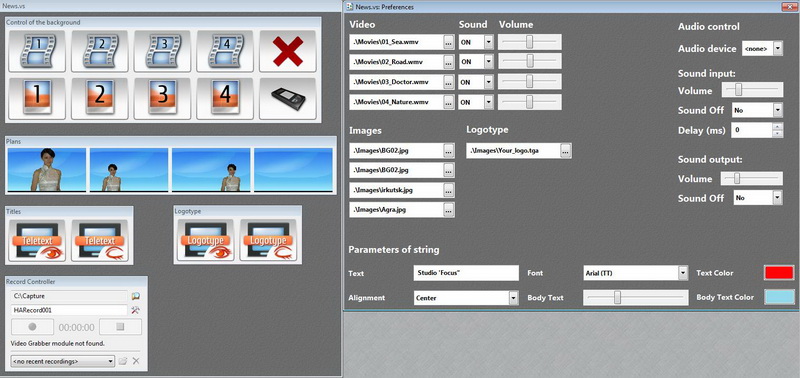Image resolution: width=800 pixels, height=378 pixels.
Task: Browse for Your_logo.tga logotype file
Action: 566,150
